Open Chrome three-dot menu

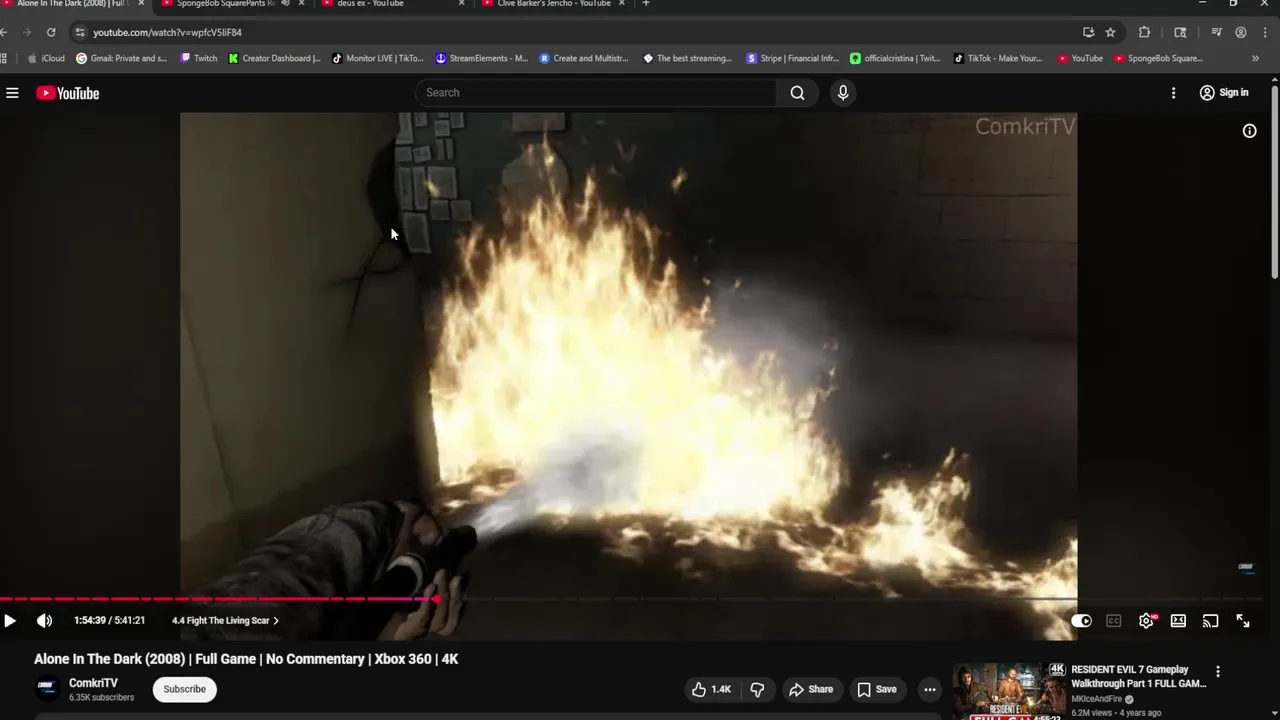coord(1264,32)
